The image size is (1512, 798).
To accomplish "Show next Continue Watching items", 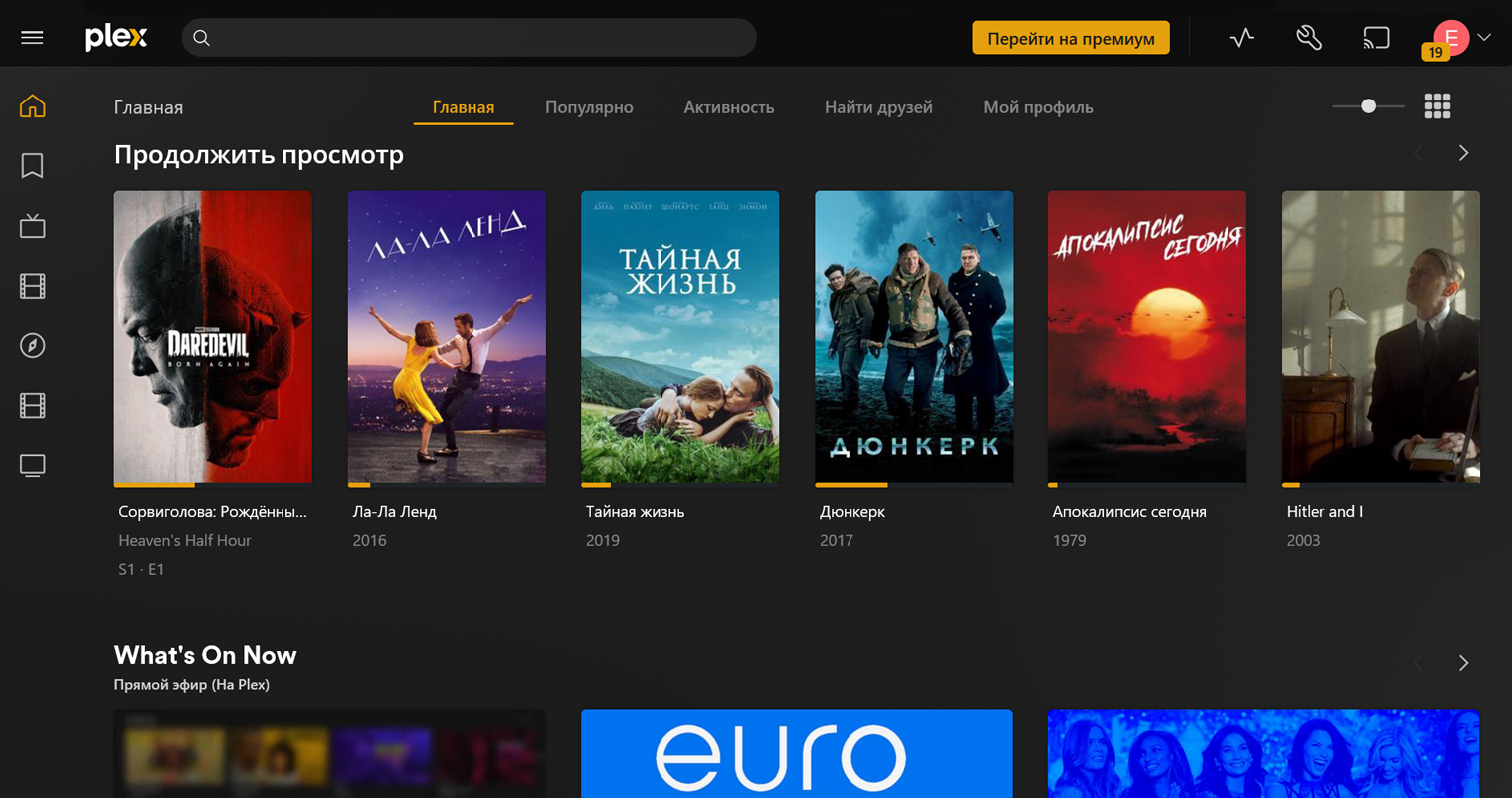I will [1463, 153].
